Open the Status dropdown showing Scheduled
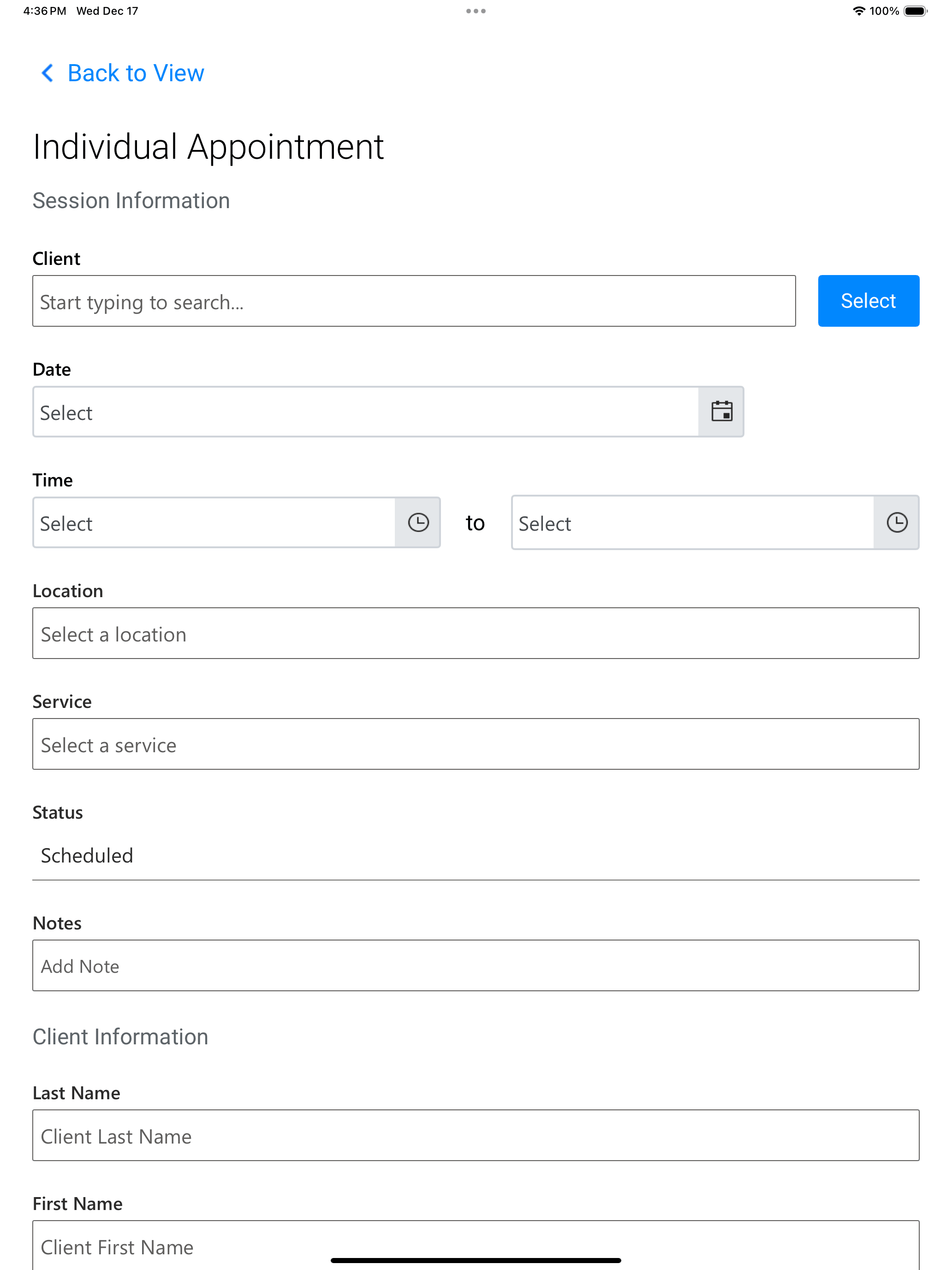The height and width of the screenshot is (1270, 952). pos(476,855)
